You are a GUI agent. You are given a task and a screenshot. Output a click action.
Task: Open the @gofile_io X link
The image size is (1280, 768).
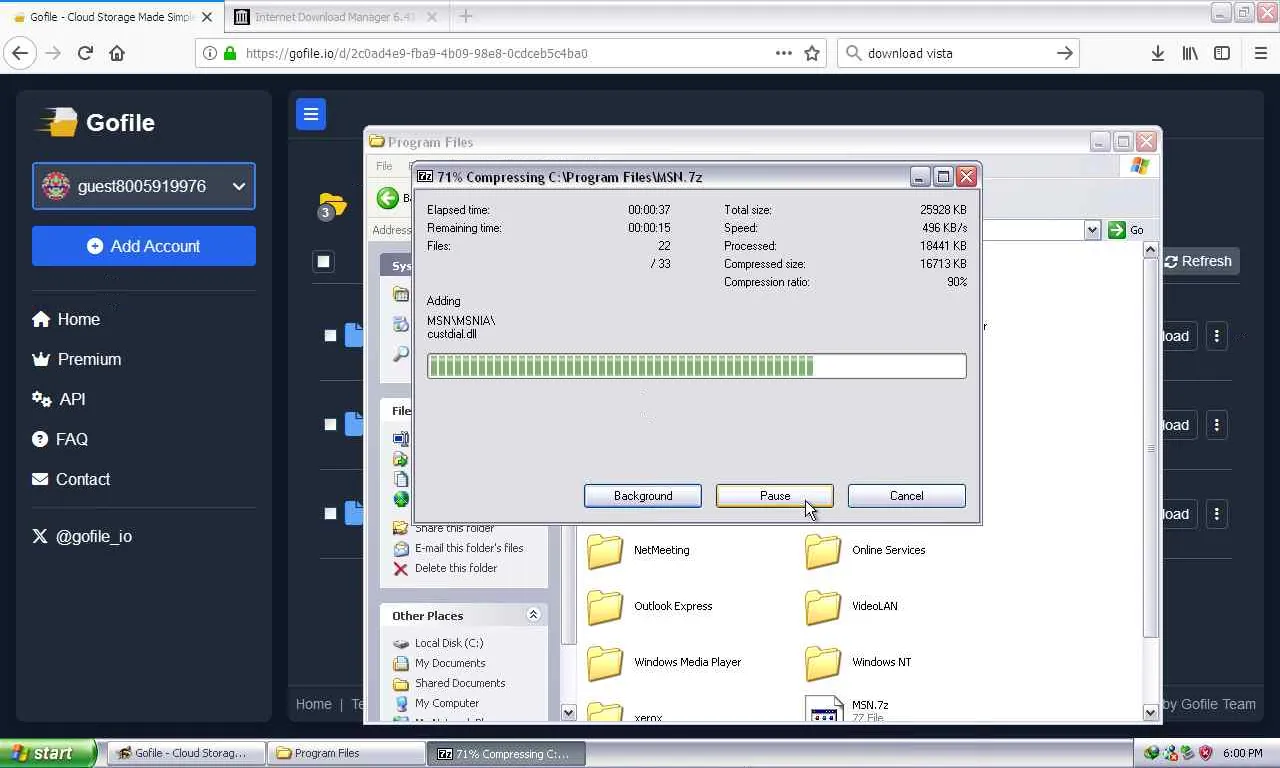pos(82,536)
